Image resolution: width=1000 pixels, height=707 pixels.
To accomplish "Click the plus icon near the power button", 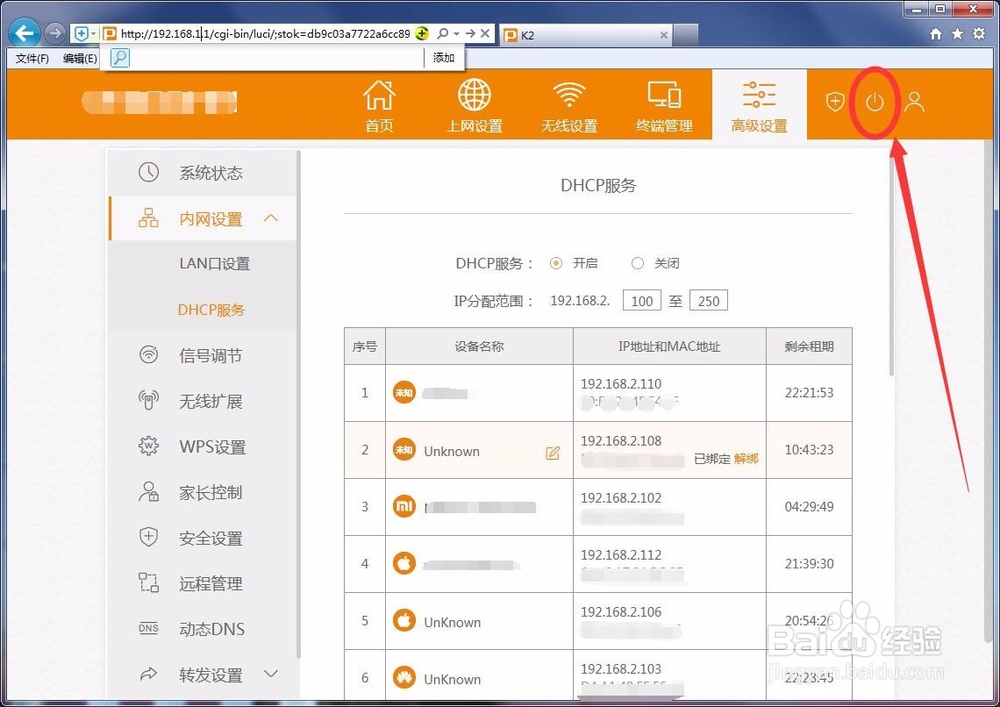I will 835,101.
